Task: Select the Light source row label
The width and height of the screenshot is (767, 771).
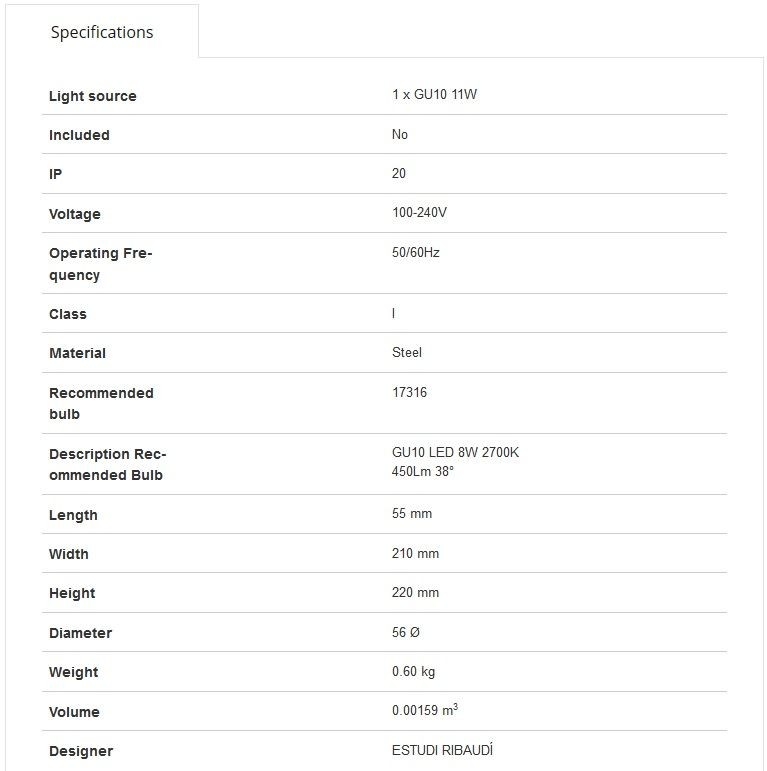Action: click(x=92, y=96)
